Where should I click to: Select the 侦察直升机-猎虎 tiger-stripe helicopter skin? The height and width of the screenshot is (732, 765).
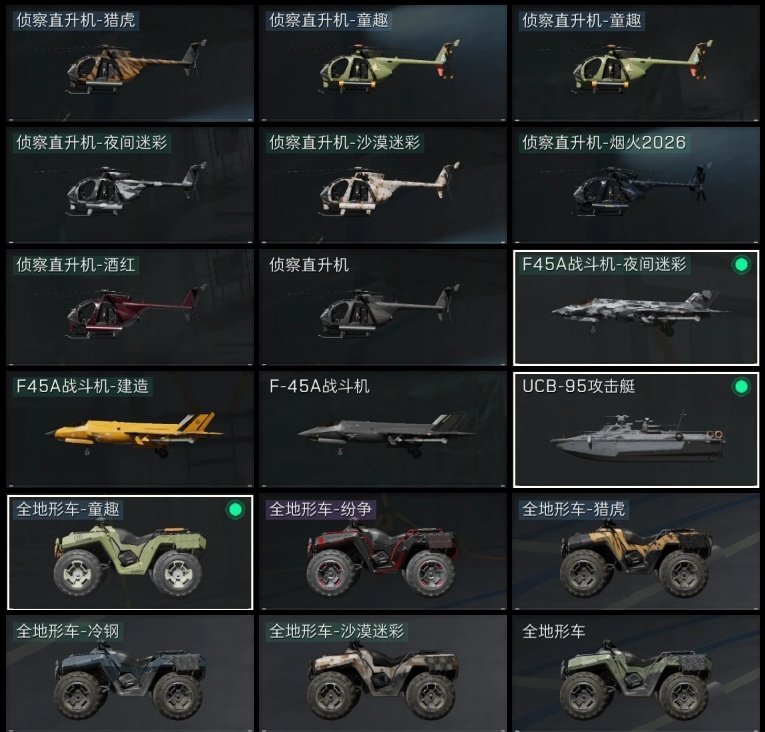130,63
